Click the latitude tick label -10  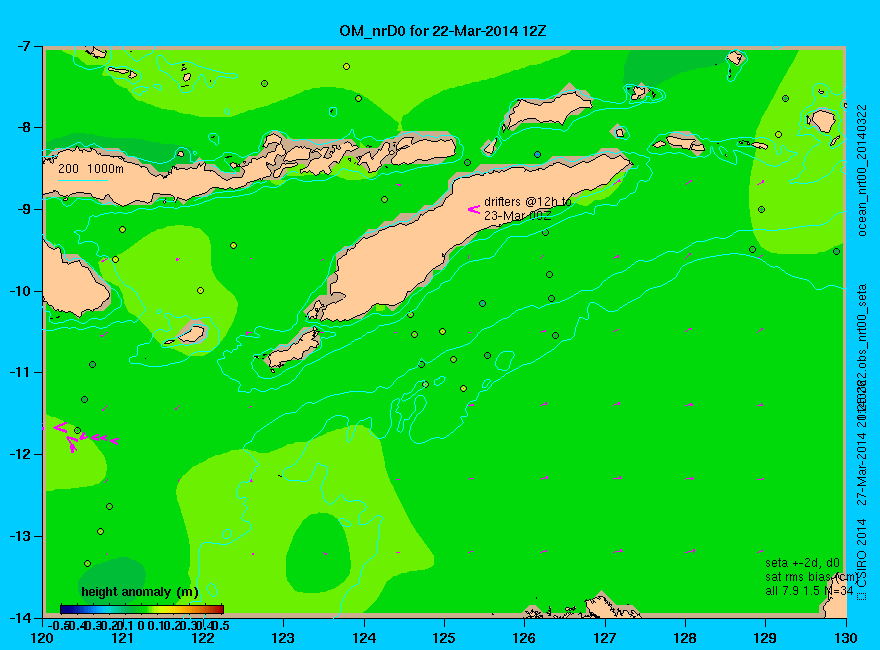point(19,291)
